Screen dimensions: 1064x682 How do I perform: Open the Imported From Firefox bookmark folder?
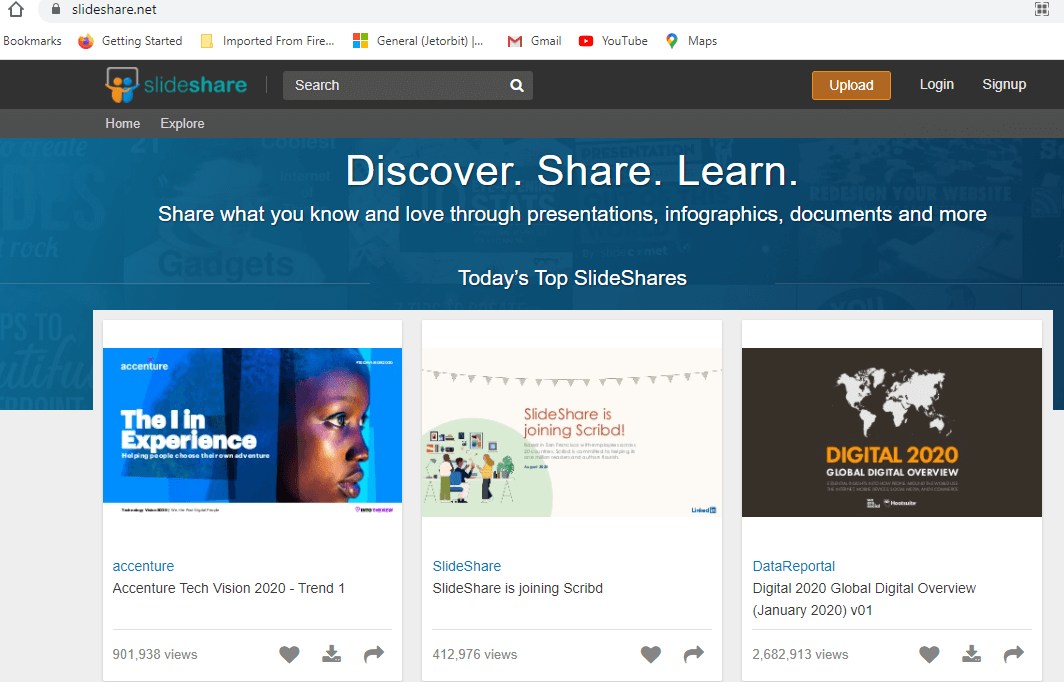[267, 41]
